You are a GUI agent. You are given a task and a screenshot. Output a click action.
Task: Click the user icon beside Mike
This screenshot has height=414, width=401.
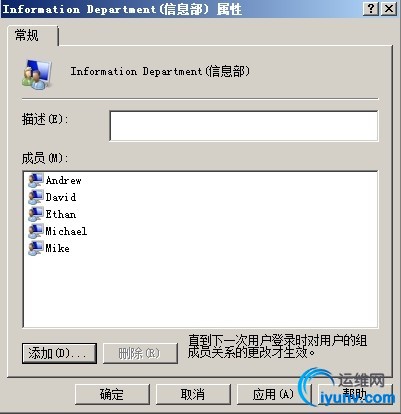(36, 248)
